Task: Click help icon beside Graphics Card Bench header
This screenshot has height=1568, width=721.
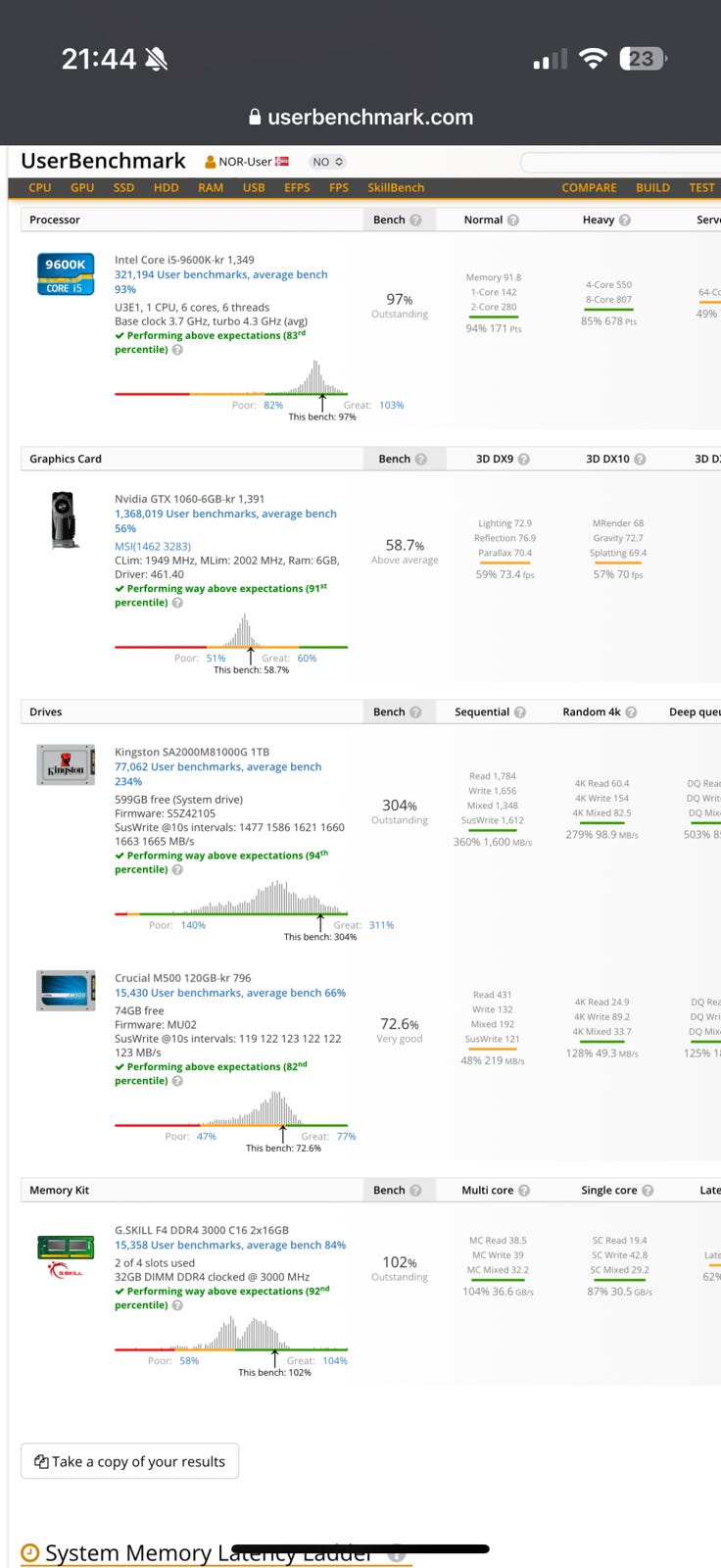Action: pos(421,459)
